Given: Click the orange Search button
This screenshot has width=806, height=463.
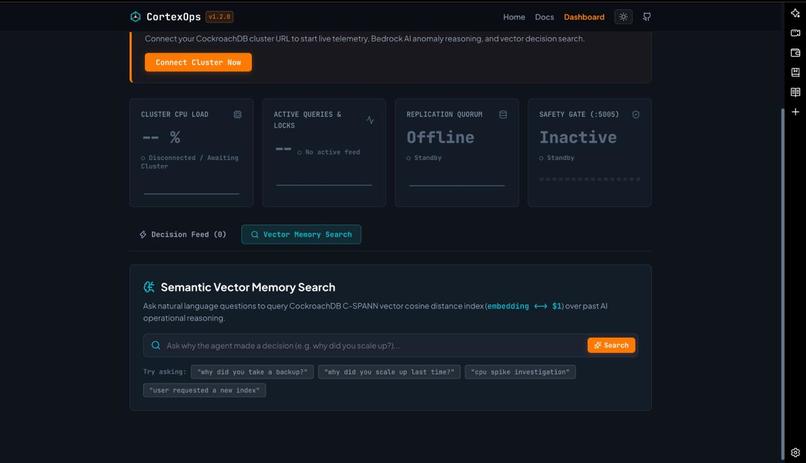Looking at the screenshot, I should (x=611, y=345).
